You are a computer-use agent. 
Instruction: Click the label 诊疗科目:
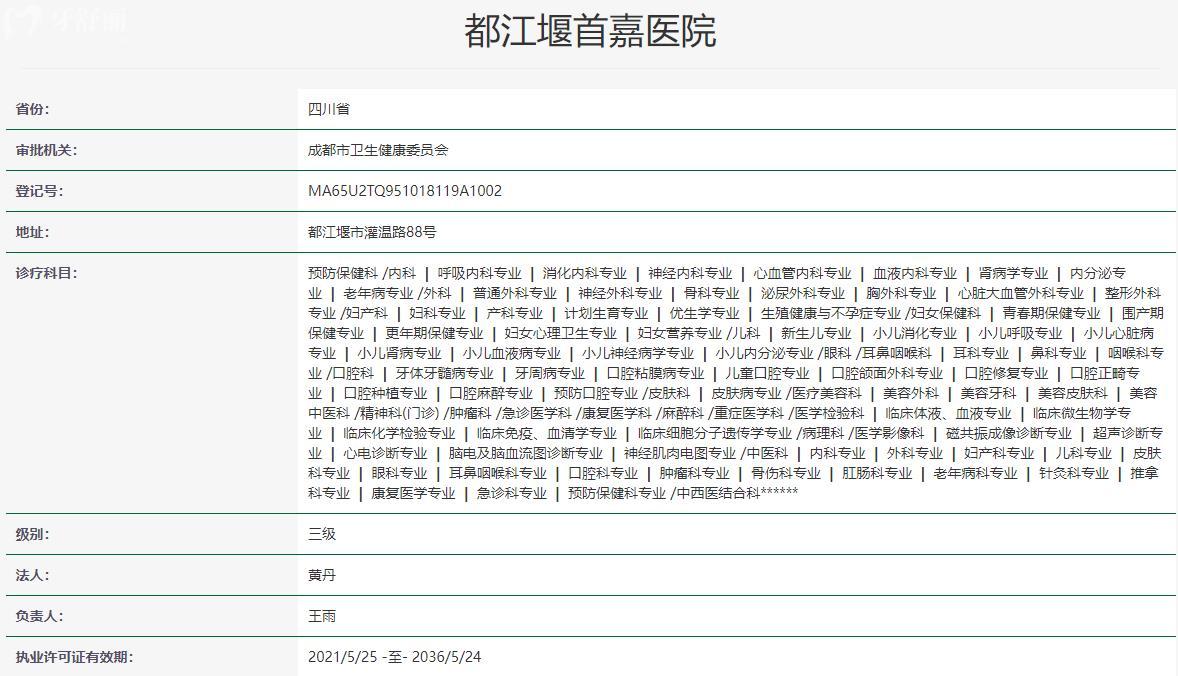[46, 273]
